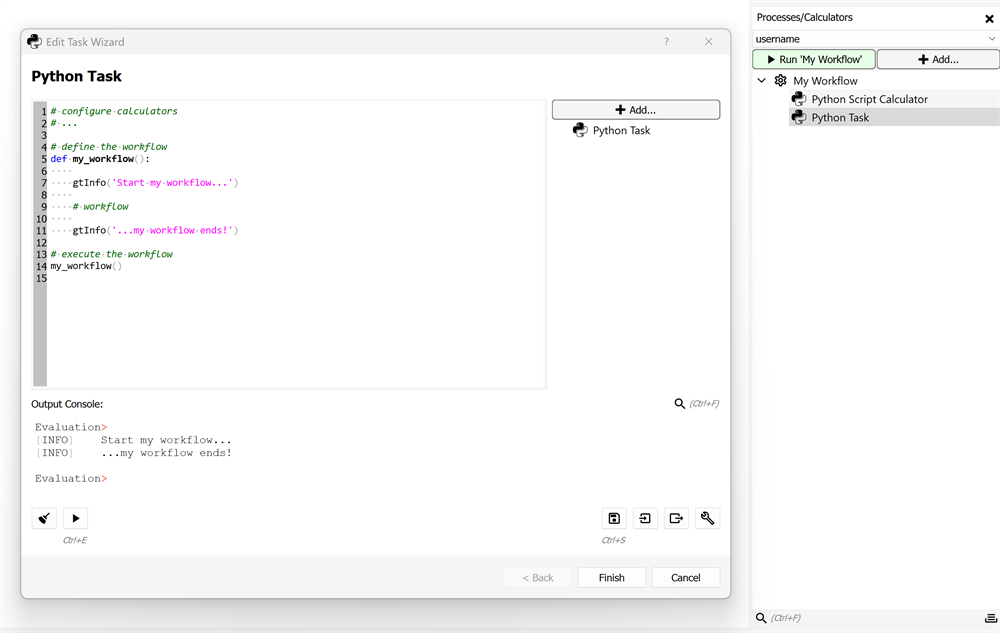Open the username dropdown
The width and height of the screenshot is (1000, 633).
(876, 39)
